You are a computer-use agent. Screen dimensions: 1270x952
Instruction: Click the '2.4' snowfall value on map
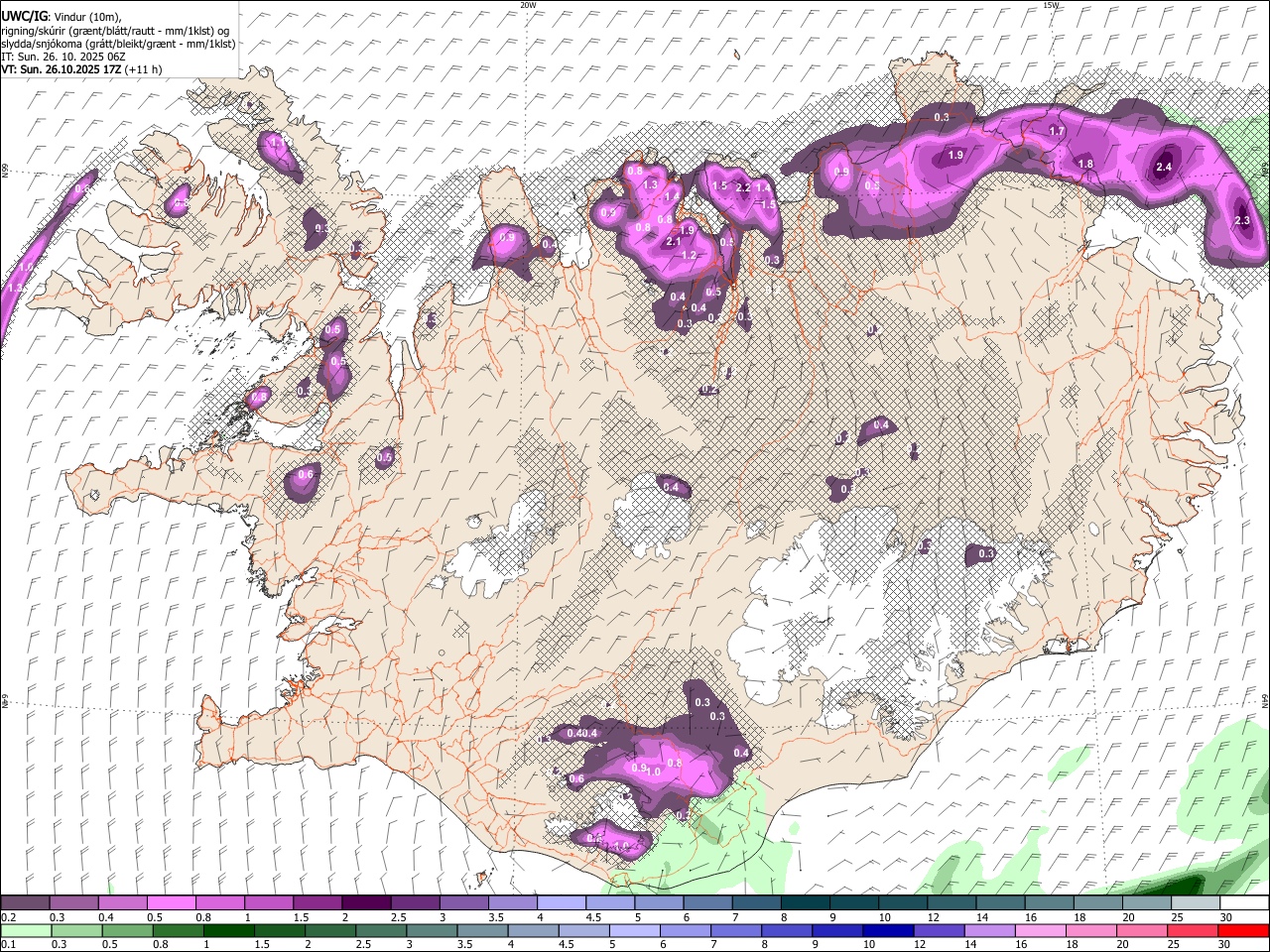pos(1164,168)
